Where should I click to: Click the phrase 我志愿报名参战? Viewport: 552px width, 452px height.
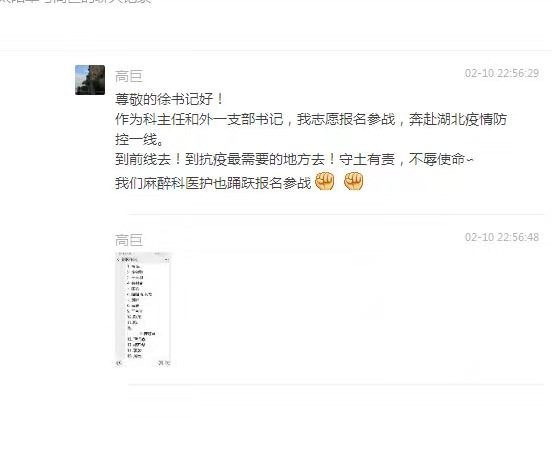coord(346,119)
